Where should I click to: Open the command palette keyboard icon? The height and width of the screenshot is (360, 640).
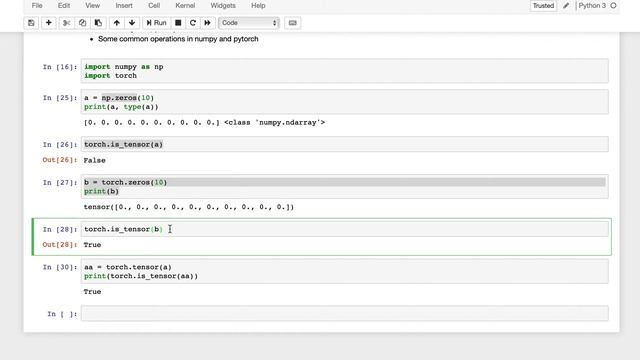293,23
